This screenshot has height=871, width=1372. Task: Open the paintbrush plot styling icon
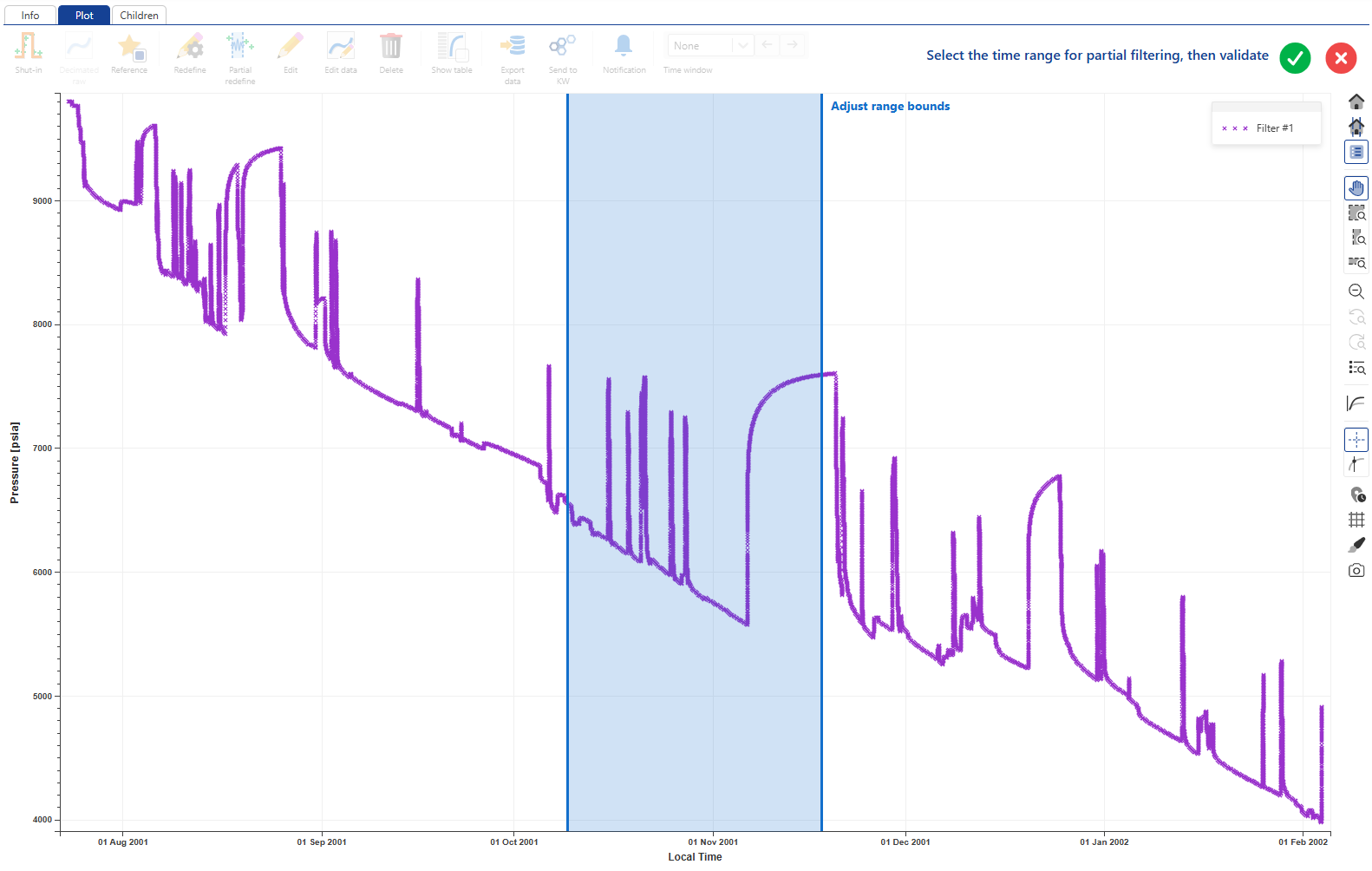tap(1356, 545)
